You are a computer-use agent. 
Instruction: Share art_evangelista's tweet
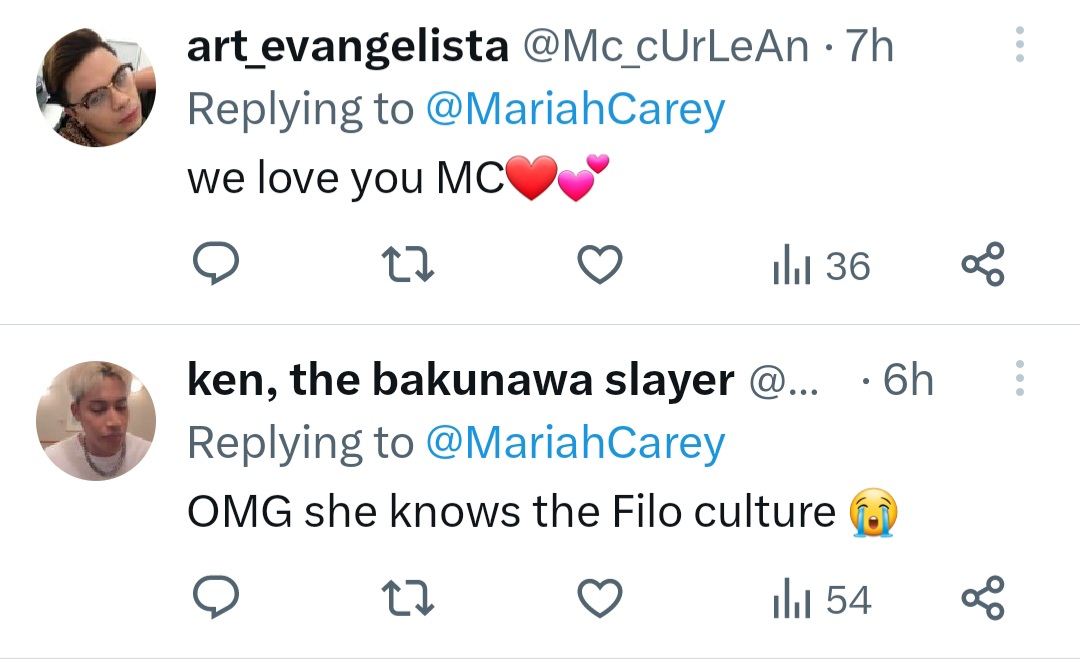(985, 264)
